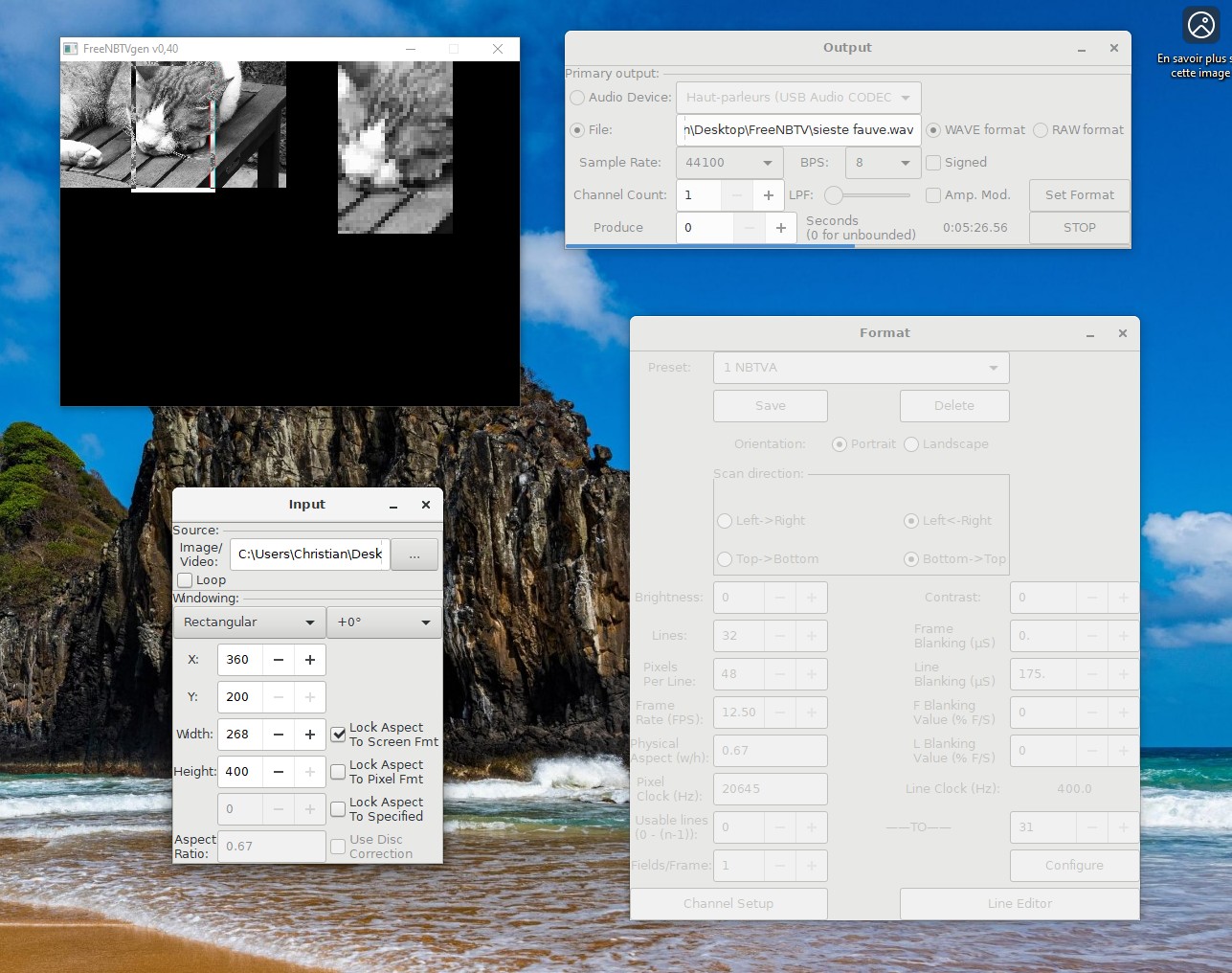The width and height of the screenshot is (1232, 973).
Task: Expand the Rectangular windowing dropdown
Action: 248,622
